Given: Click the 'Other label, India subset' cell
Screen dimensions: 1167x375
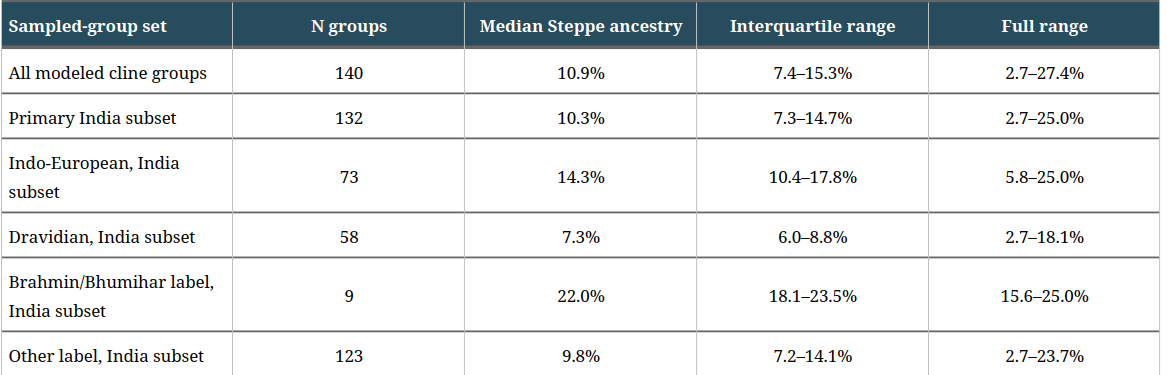Looking at the screenshot, I should click(117, 356).
